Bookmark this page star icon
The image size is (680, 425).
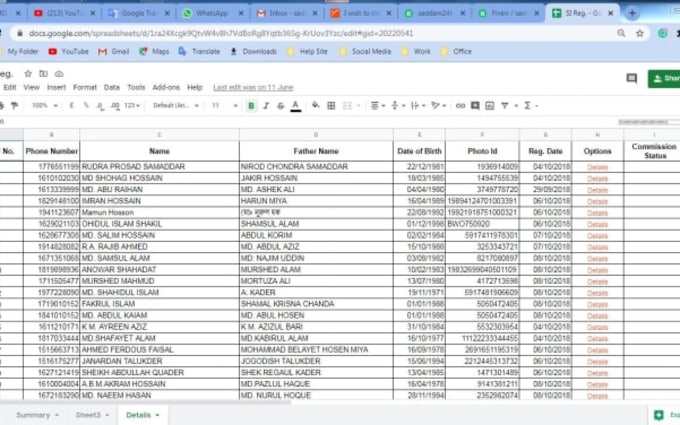640,33
